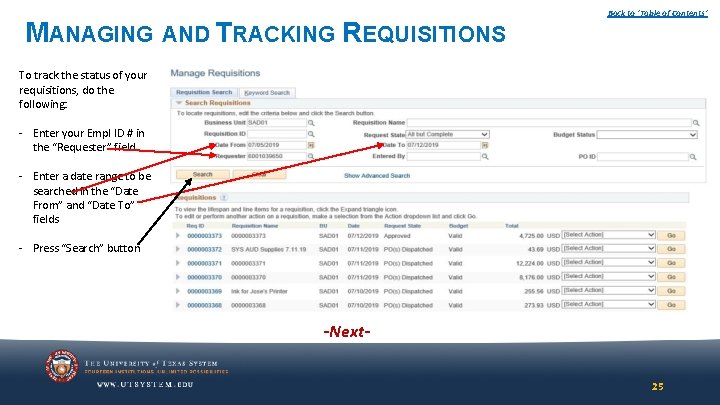Click Go for requisition 0000003368
Image resolution: width=720 pixels, height=405 pixels.
pyautogui.click(x=671, y=305)
